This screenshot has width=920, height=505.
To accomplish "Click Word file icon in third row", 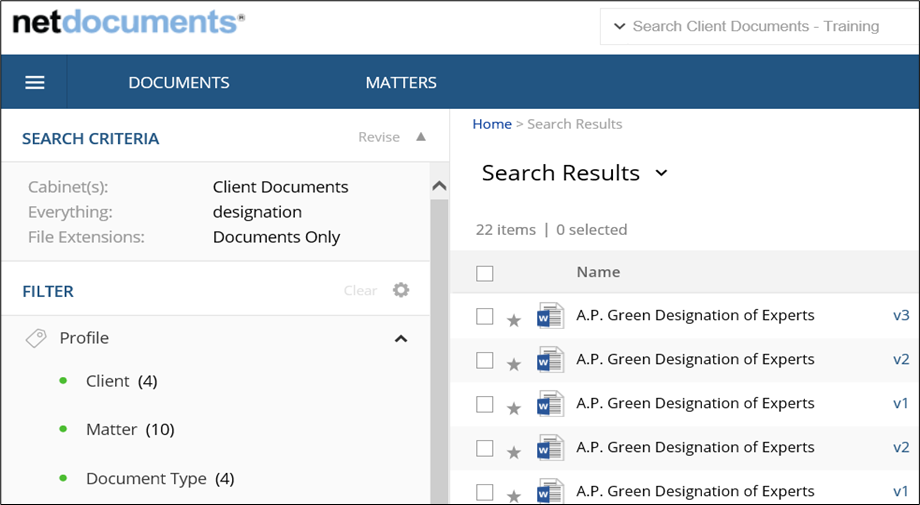I will point(550,404).
